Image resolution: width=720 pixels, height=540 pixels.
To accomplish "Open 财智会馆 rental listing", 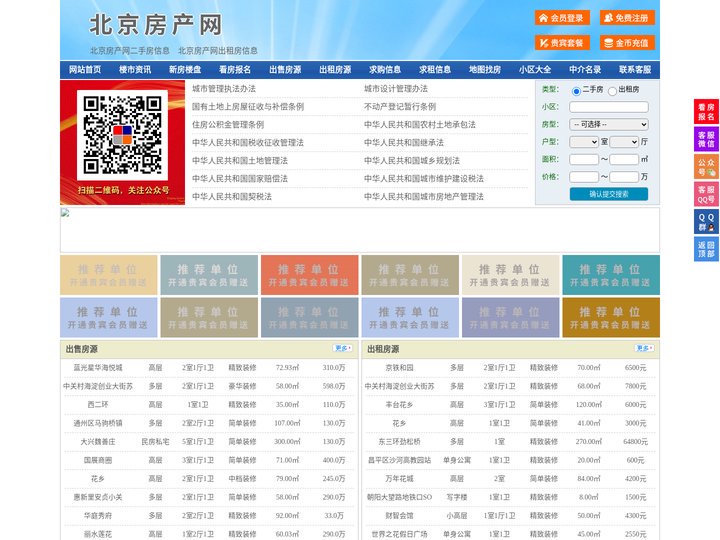I will [399, 516].
